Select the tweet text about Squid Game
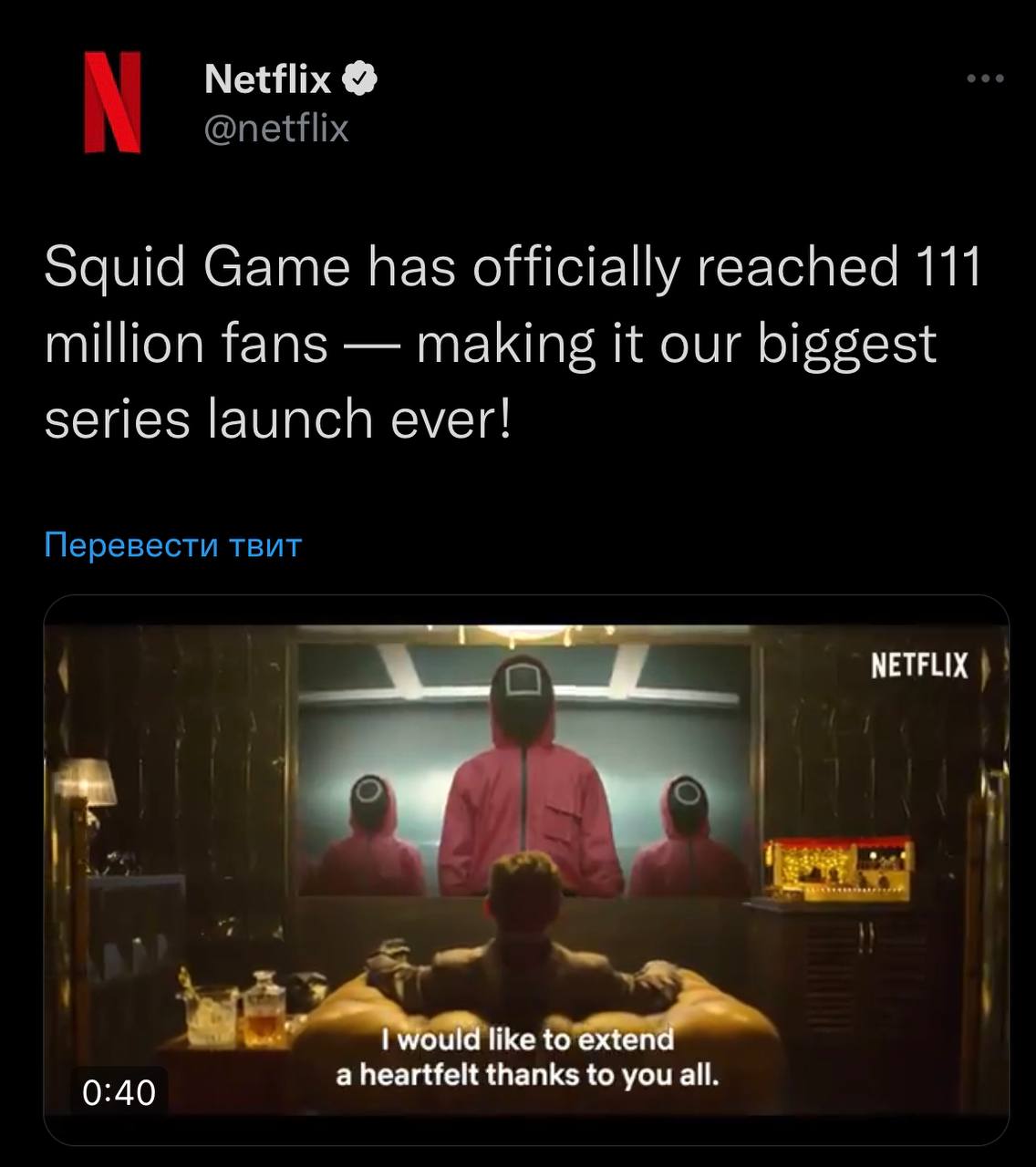The image size is (1036, 1167). click(x=513, y=344)
